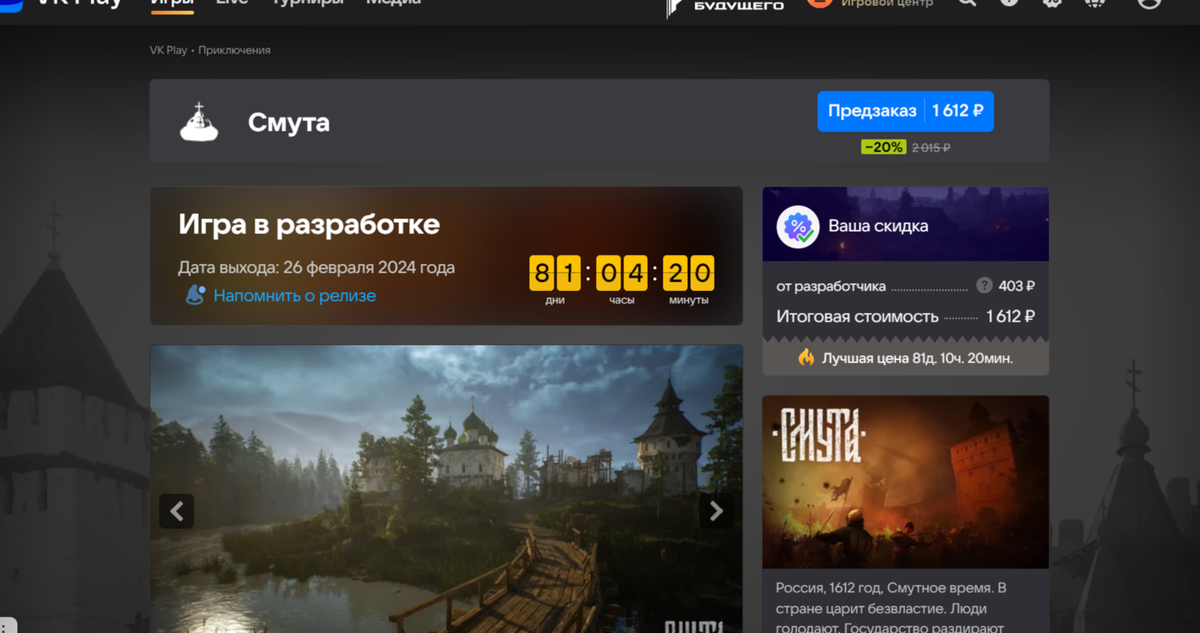Click the bell icon beside Напомнить о релизе
Viewport: 1200px width, 633px height.
pos(195,295)
